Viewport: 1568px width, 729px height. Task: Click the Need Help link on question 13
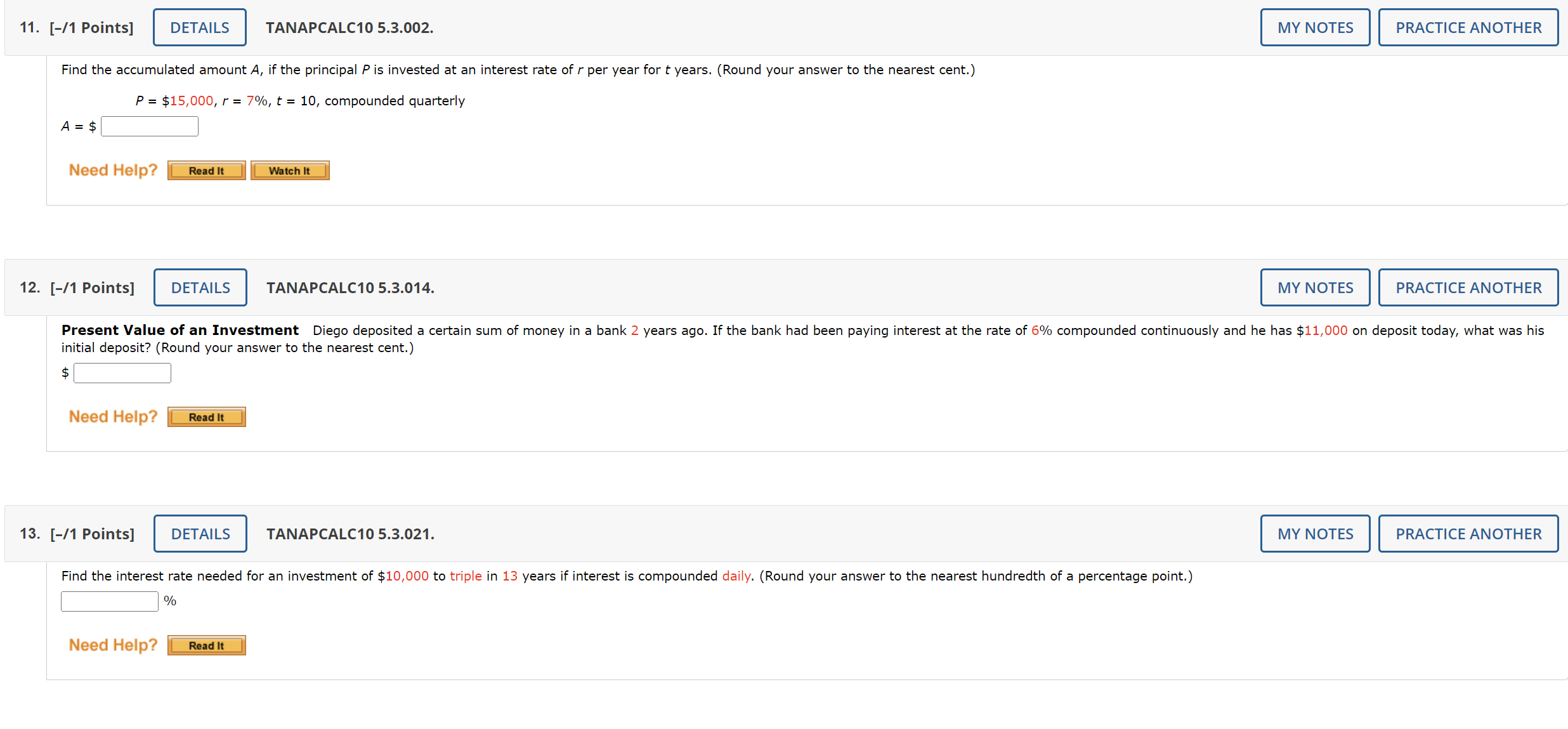[112, 644]
